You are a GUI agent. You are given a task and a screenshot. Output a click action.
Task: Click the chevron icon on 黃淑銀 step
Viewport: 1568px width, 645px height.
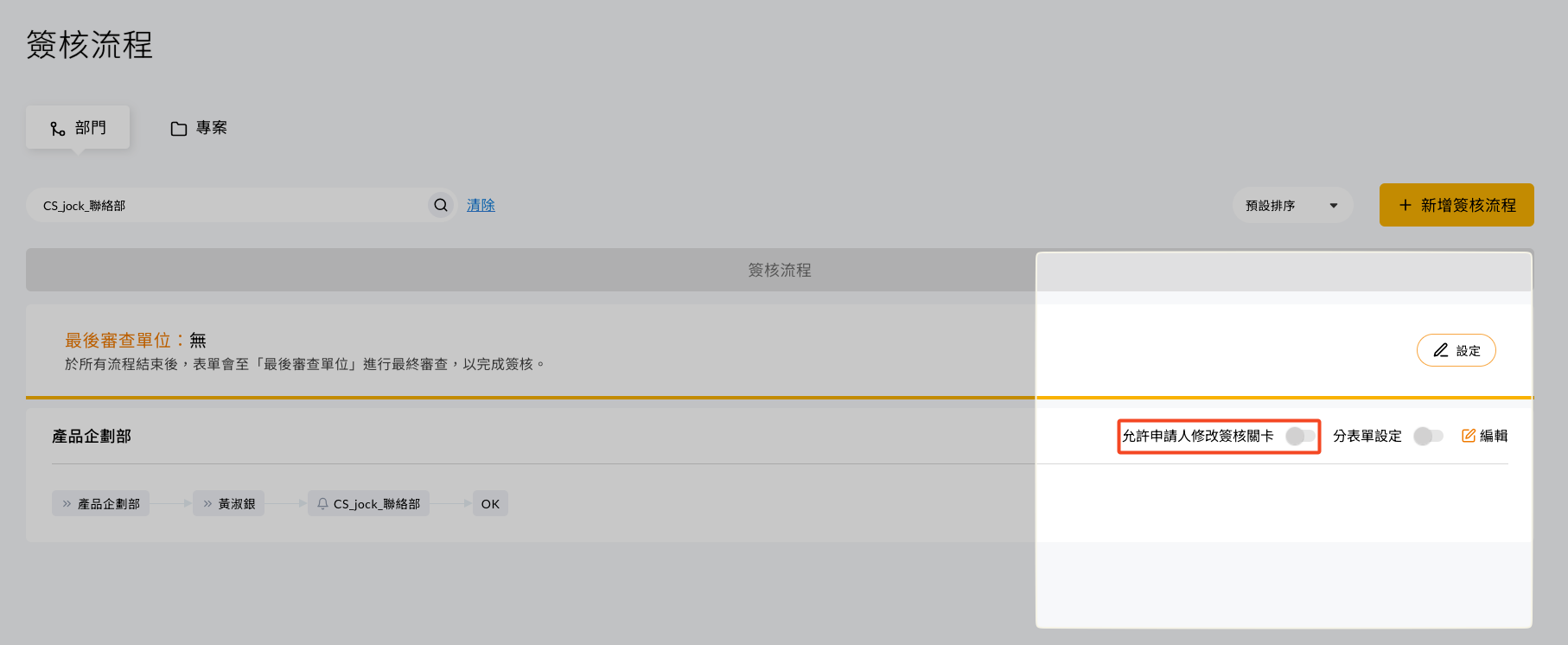[x=207, y=503]
